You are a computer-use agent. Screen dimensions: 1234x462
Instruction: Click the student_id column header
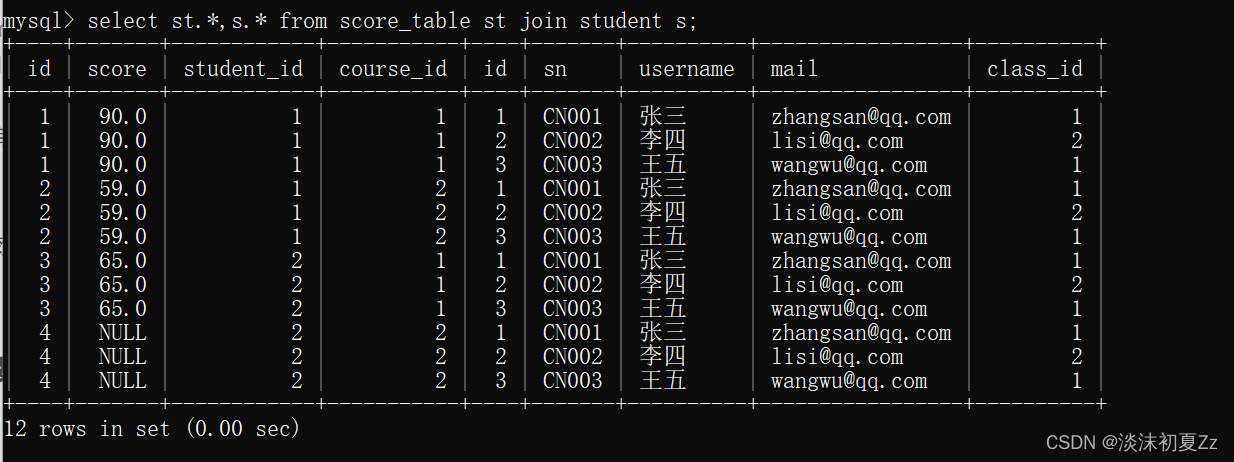click(243, 69)
